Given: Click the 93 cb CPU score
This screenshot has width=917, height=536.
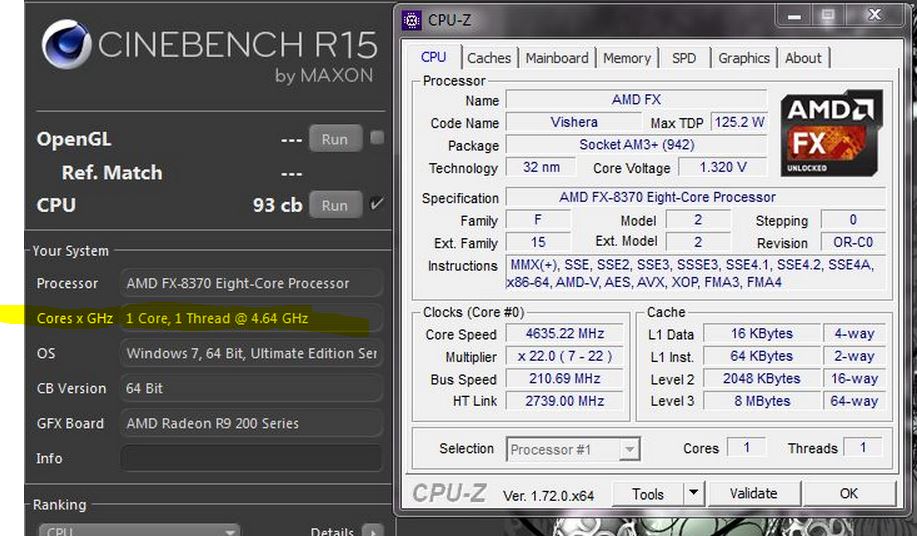Looking at the screenshot, I should click(277, 205).
